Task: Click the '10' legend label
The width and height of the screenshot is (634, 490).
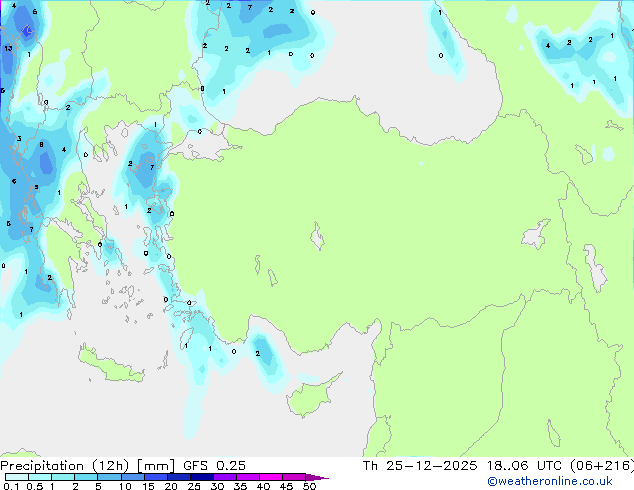Action: click(125, 486)
